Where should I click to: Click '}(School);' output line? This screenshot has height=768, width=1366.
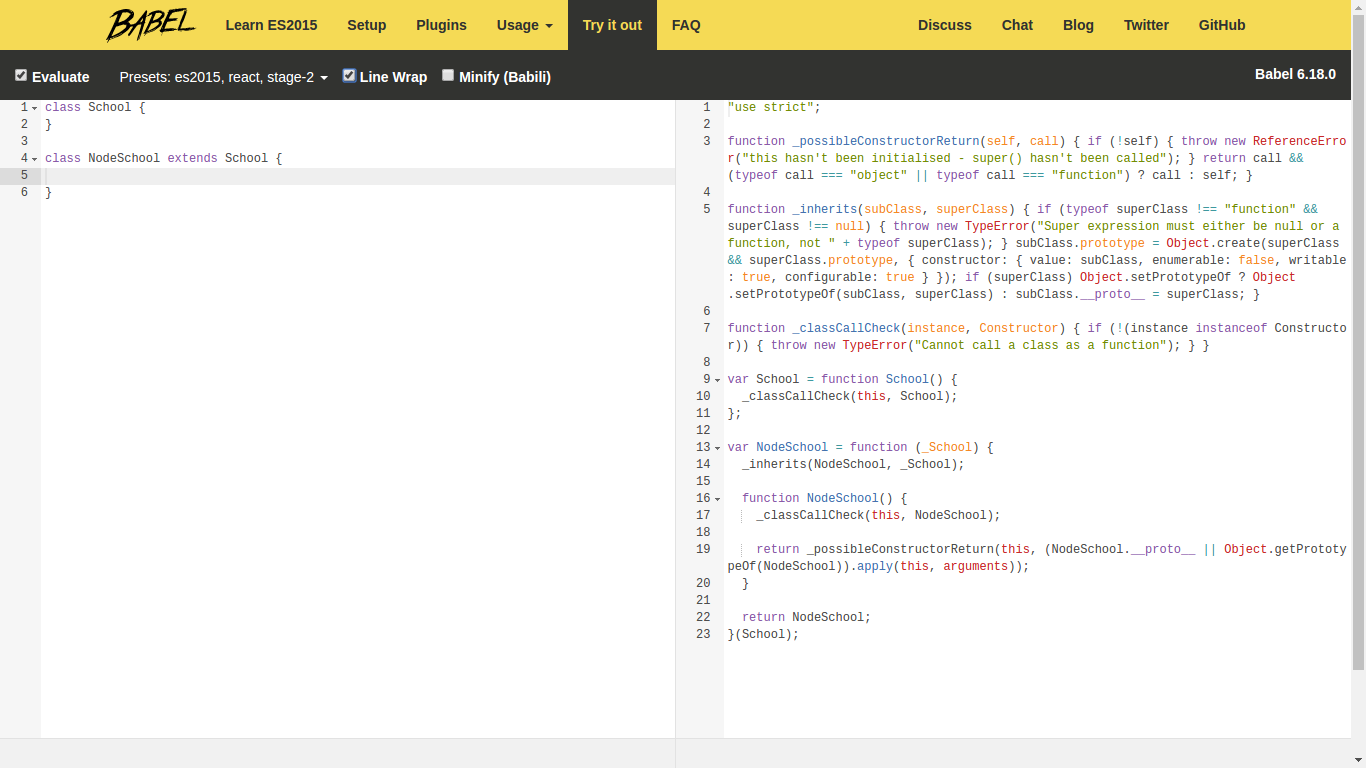tap(763, 634)
